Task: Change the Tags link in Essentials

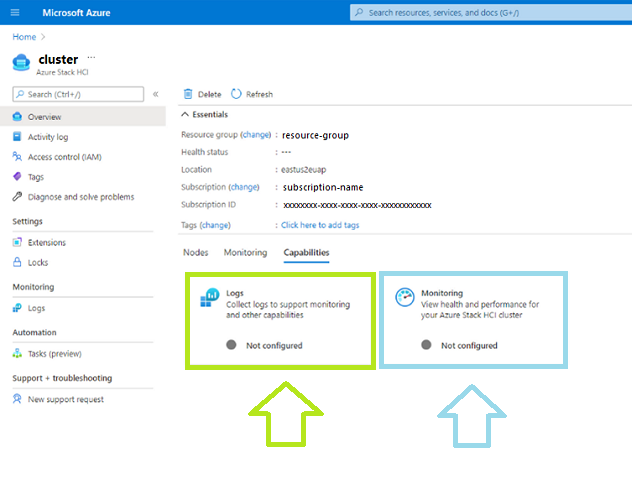Action: [x=215, y=225]
